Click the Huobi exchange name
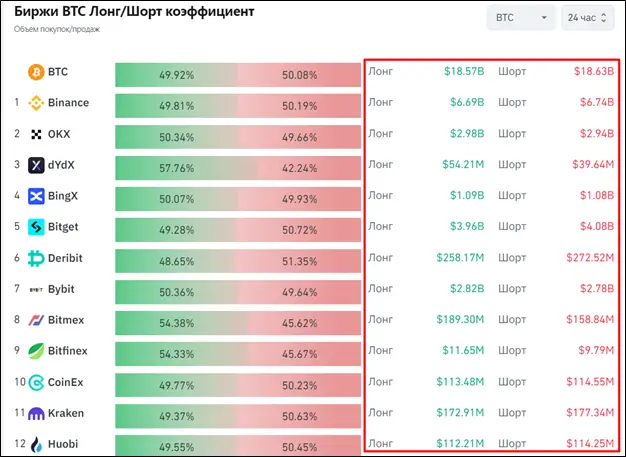The width and height of the screenshot is (626, 457). (x=64, y=444)
